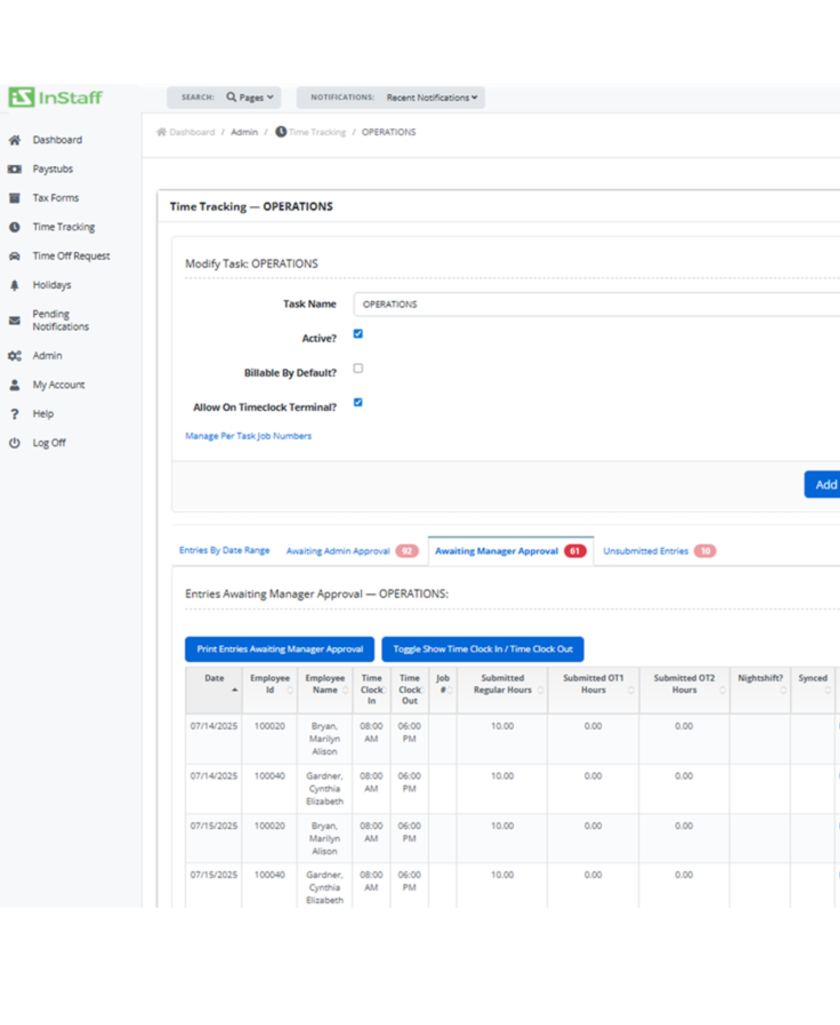Click the breadcrumb clock icon

(x=281, y=131)
